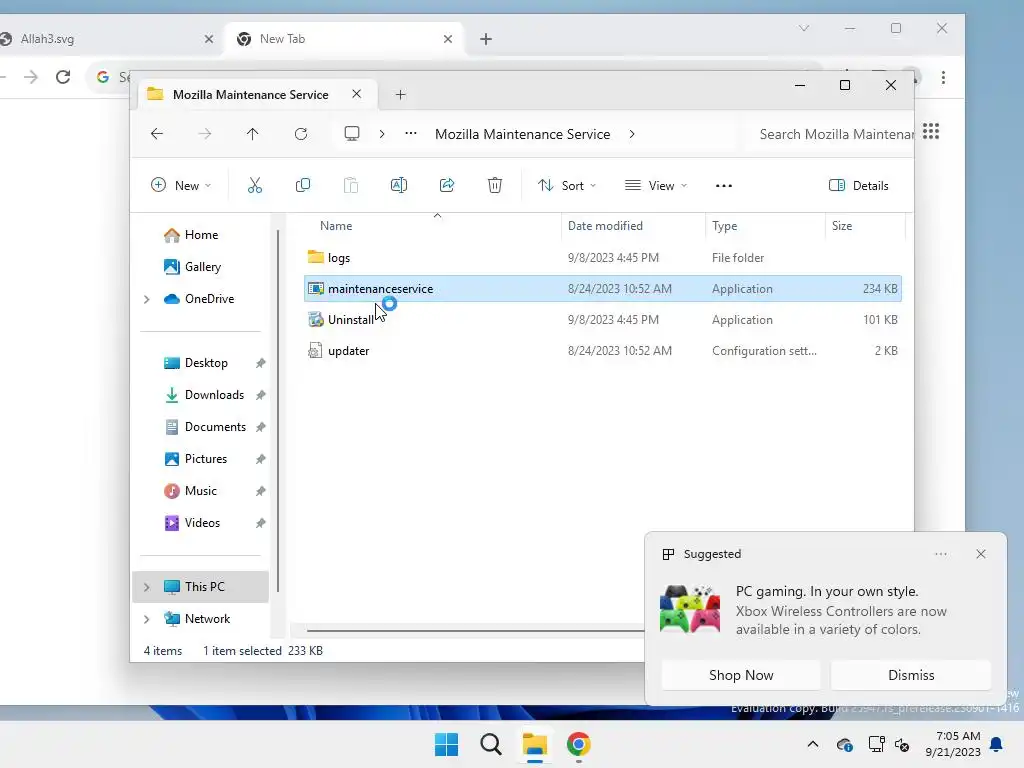The image size is (1024, 768).
Task: Click the This PC monitor icon in the address bar
Action: click(352, 134)
